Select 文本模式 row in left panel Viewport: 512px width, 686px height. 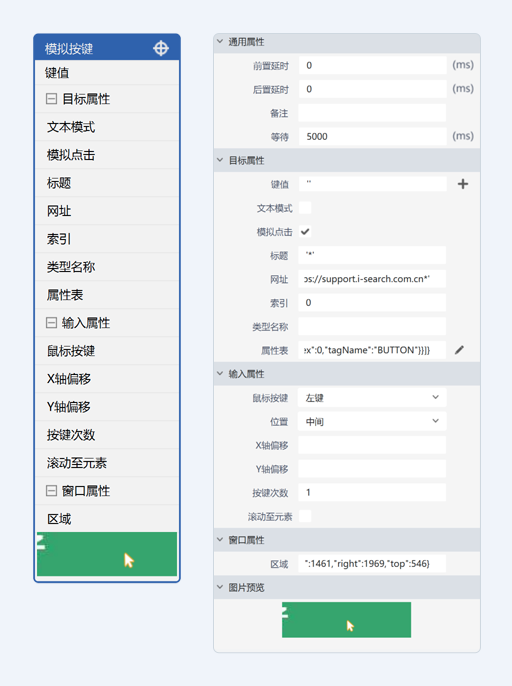coord(107,127)
